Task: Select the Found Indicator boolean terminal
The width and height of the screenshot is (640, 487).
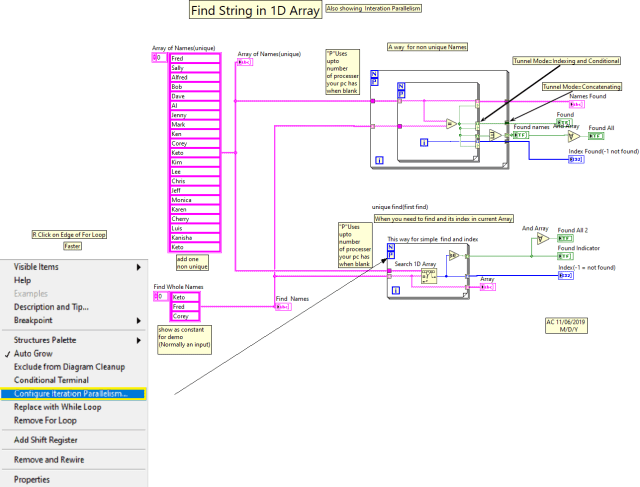Action: 566,257
